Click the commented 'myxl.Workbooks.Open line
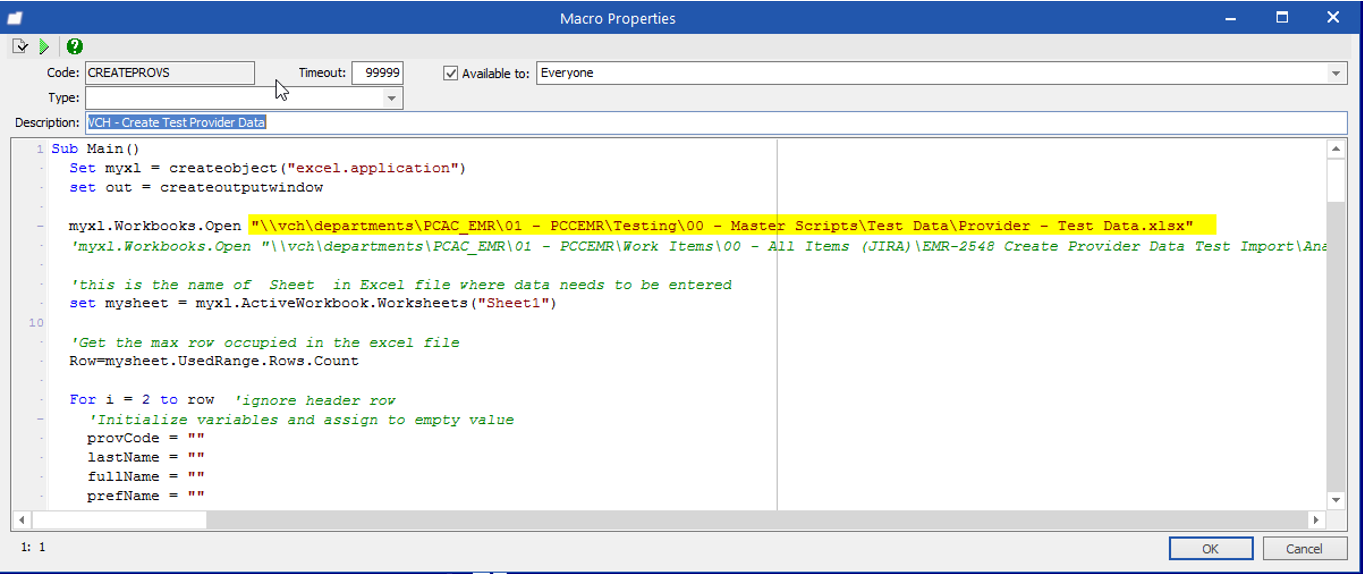1363x574 pixels. tap(698, 246)
